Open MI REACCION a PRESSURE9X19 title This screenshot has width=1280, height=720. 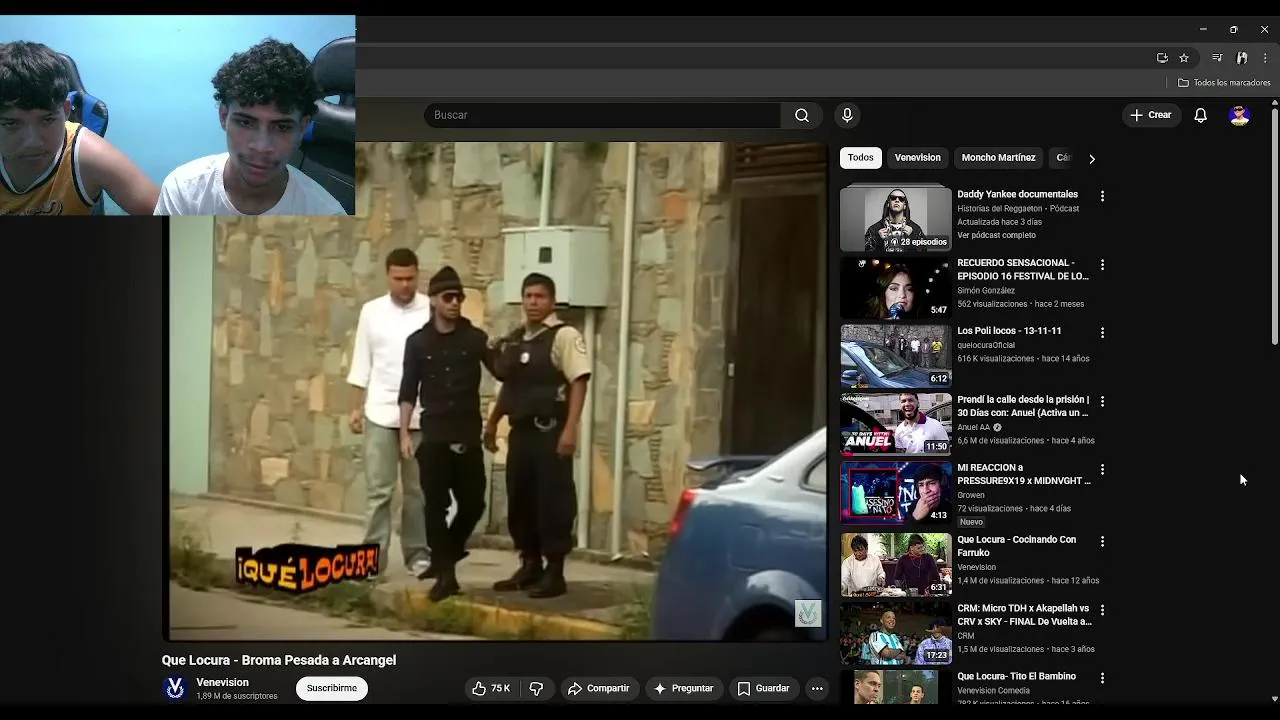1023,474
